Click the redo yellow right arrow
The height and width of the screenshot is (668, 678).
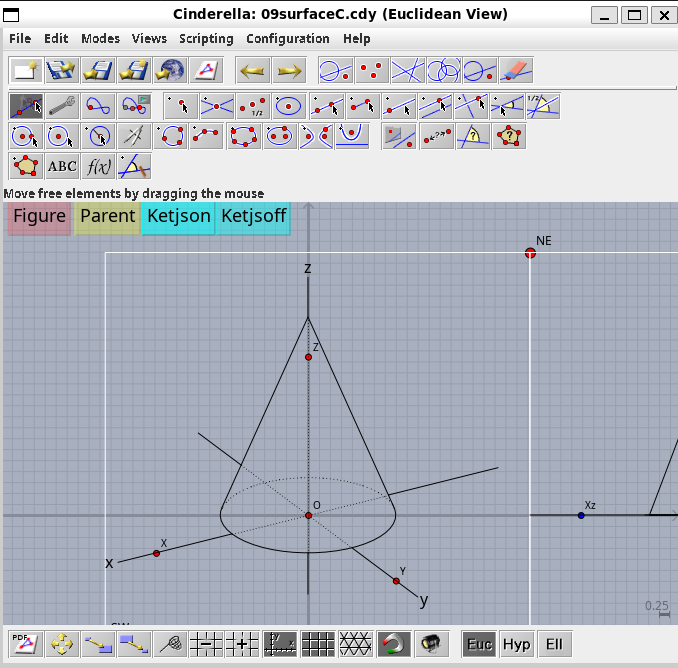[x=289, y=70]
